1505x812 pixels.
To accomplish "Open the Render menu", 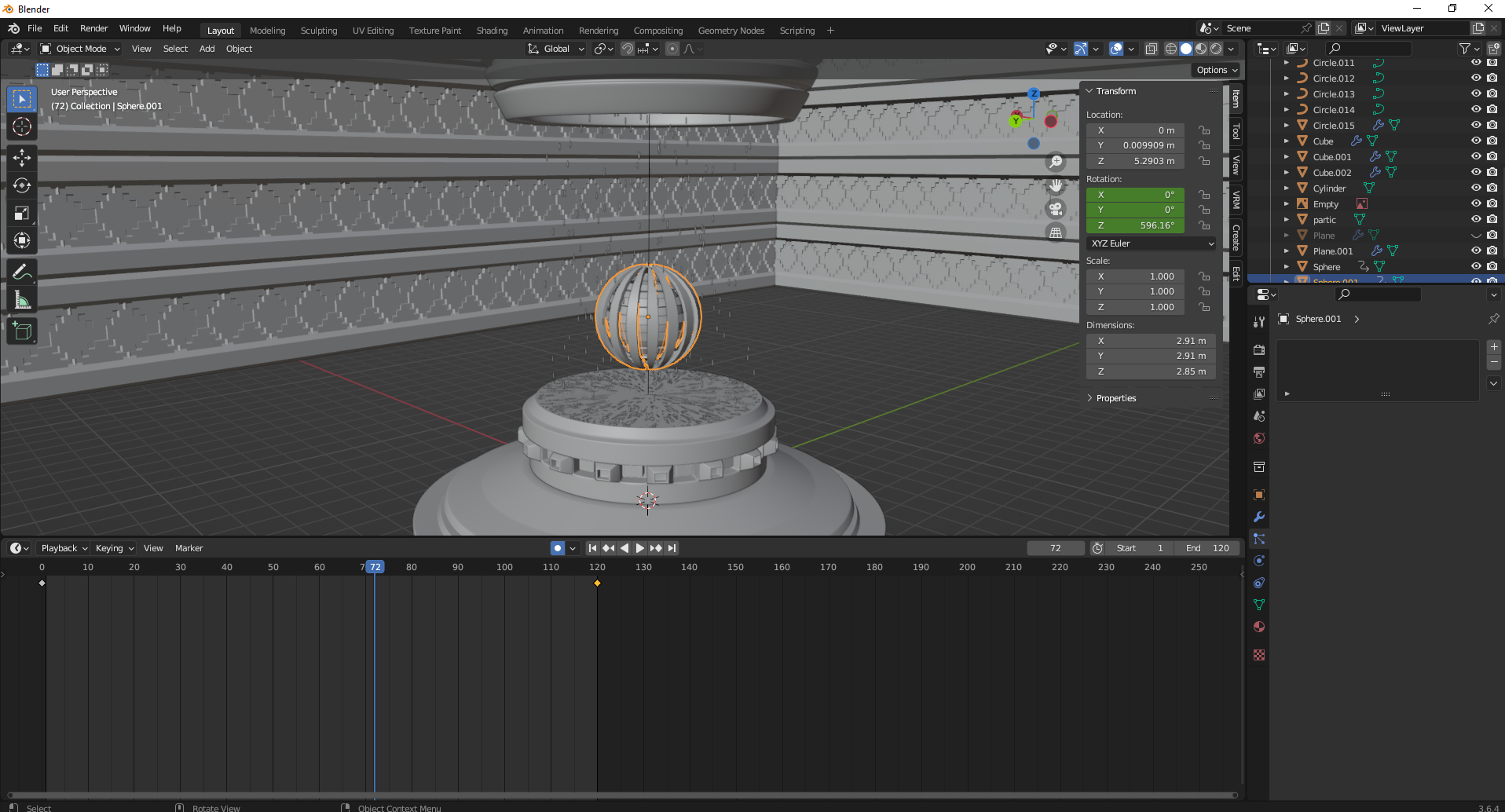I will pos(93,28).
